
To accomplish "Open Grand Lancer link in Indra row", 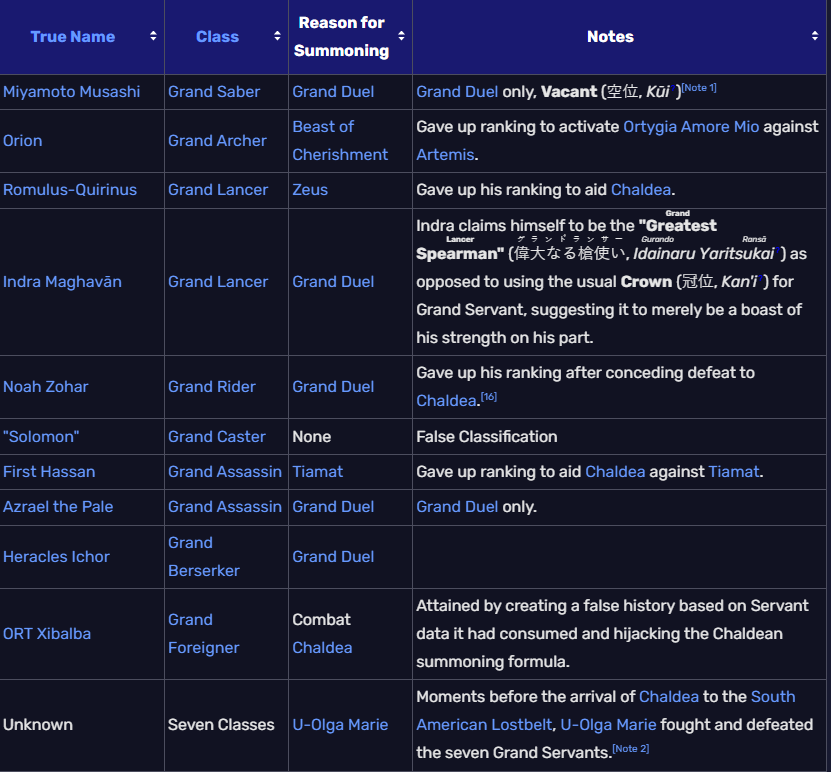I will pyautogui.click(x=218, y=282).
